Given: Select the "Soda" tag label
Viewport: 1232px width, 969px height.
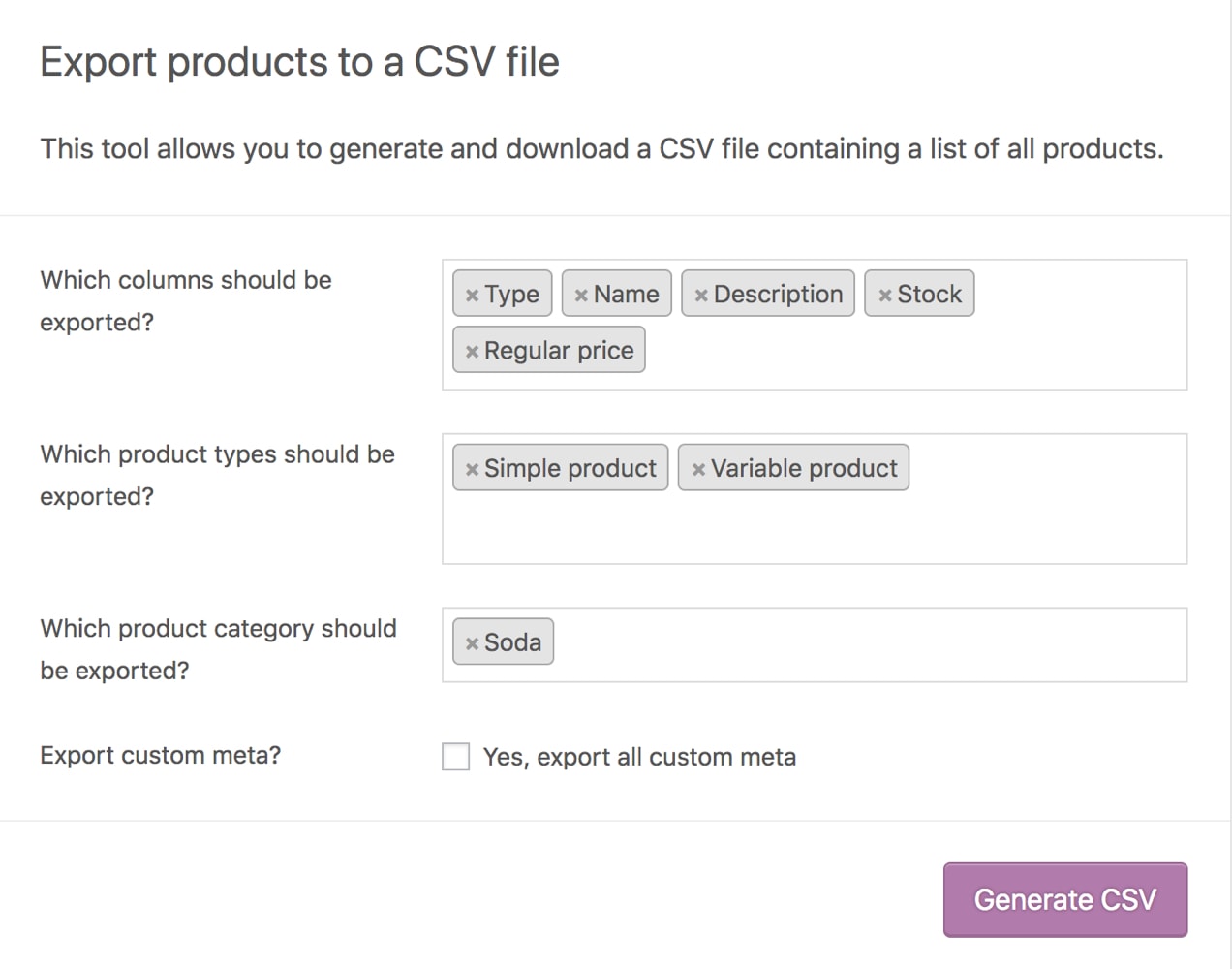Looking at the screenshot, I should pos(515,641).
